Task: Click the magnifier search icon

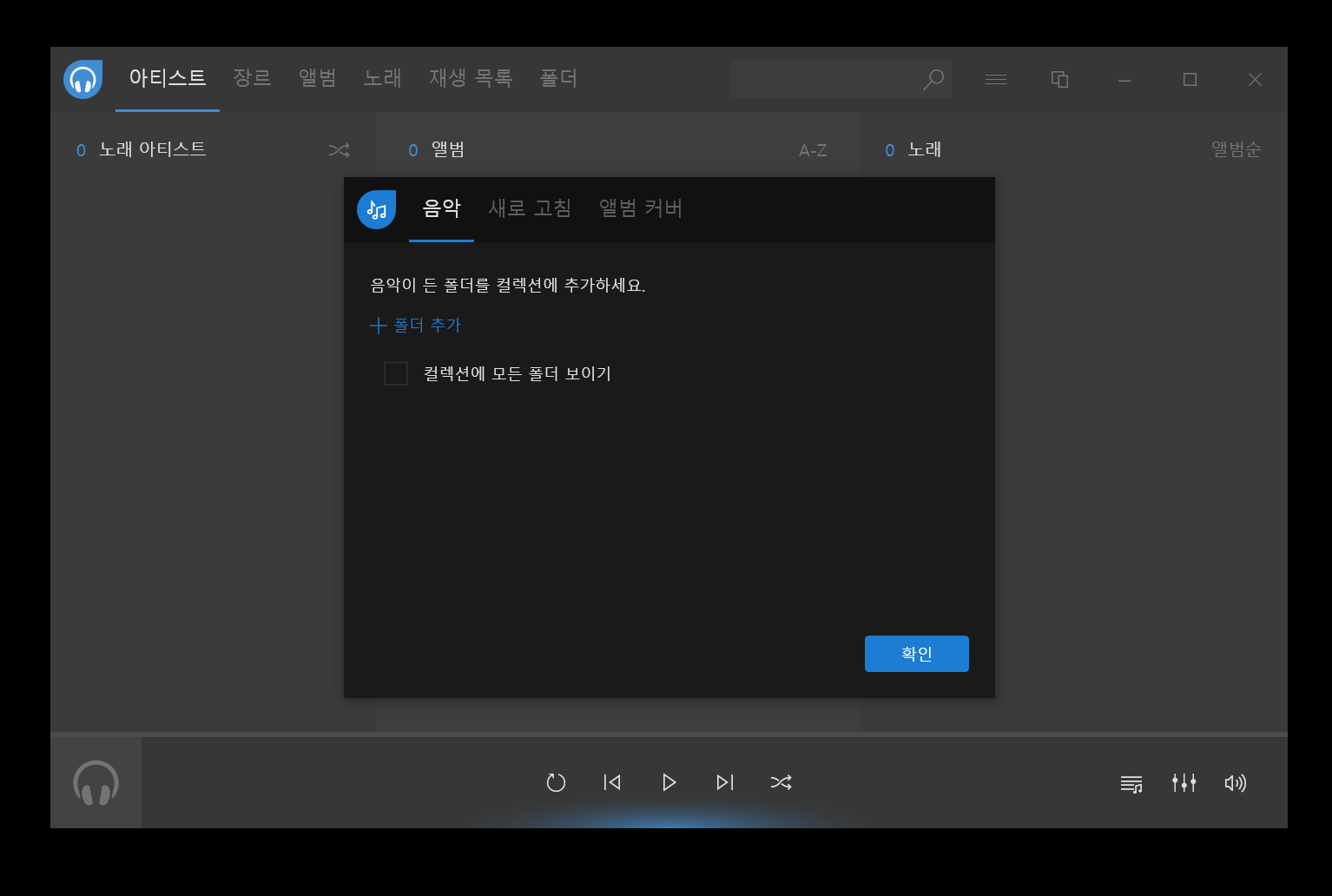Action: tap(933, 79)
